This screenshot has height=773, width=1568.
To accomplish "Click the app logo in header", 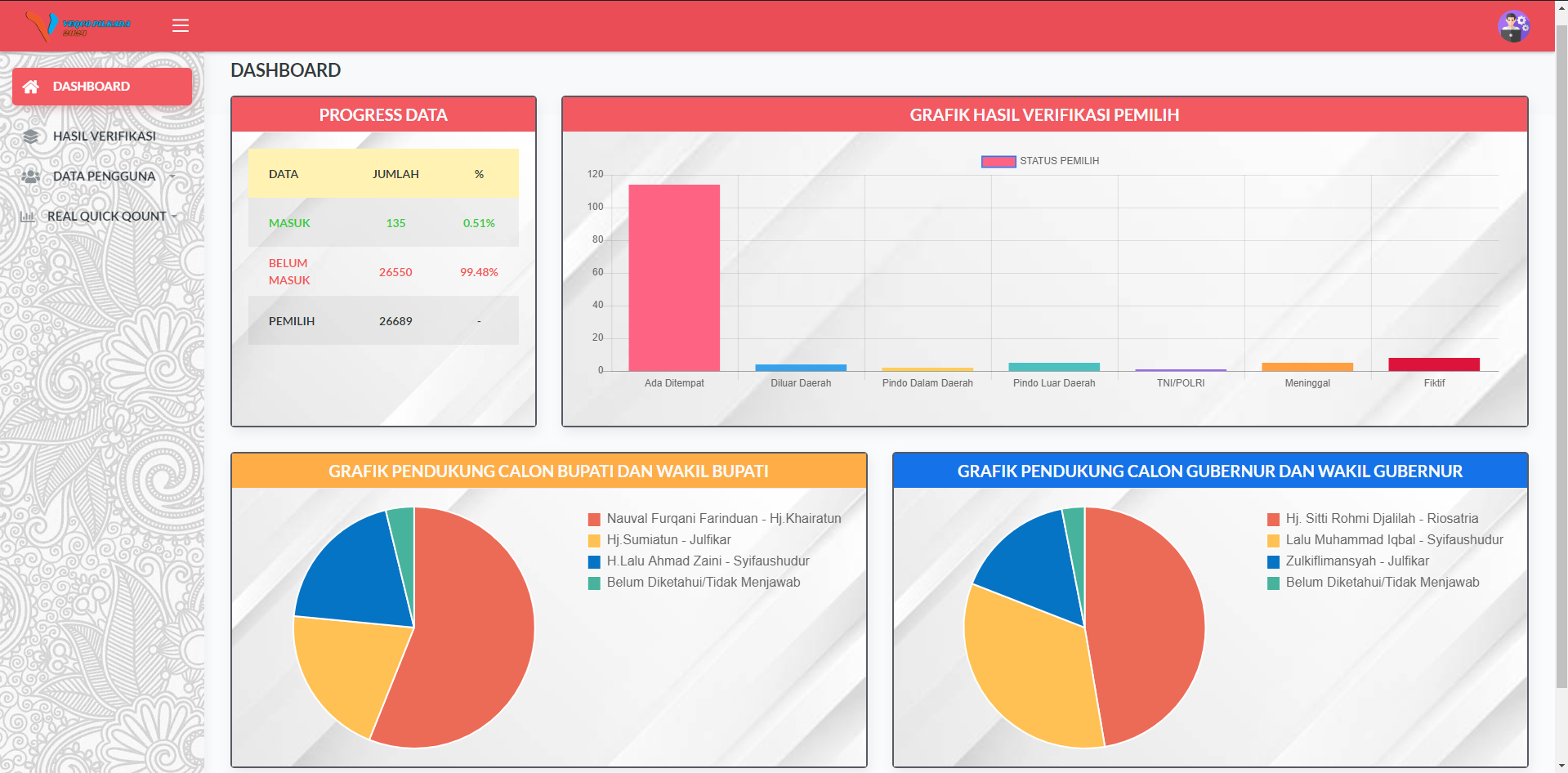I will [x=78, y=26].
